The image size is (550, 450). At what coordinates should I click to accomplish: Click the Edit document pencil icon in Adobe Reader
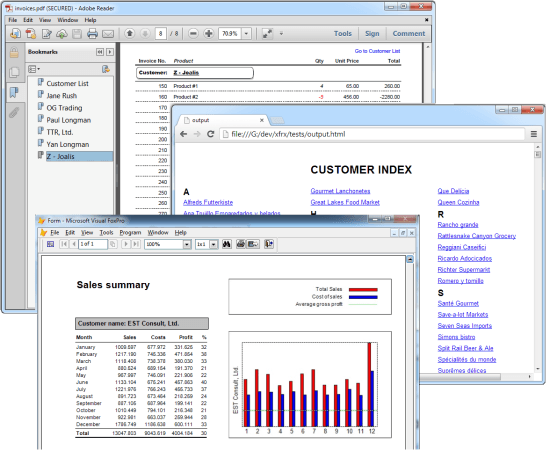point(47,34)
